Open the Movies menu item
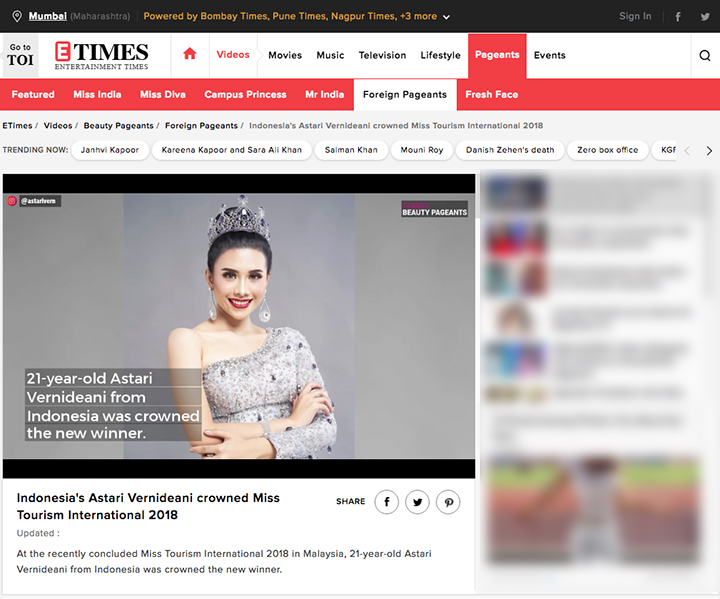 285,56
